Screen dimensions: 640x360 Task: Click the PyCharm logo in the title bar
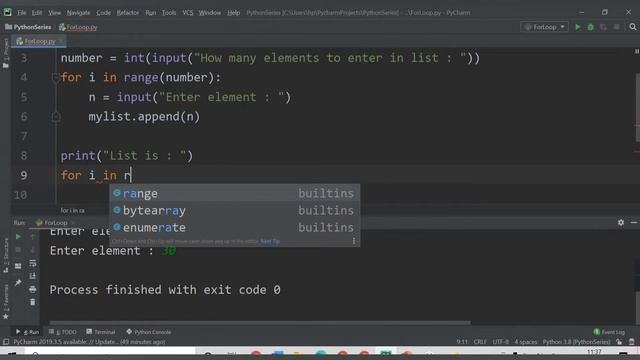click(7, 12)
